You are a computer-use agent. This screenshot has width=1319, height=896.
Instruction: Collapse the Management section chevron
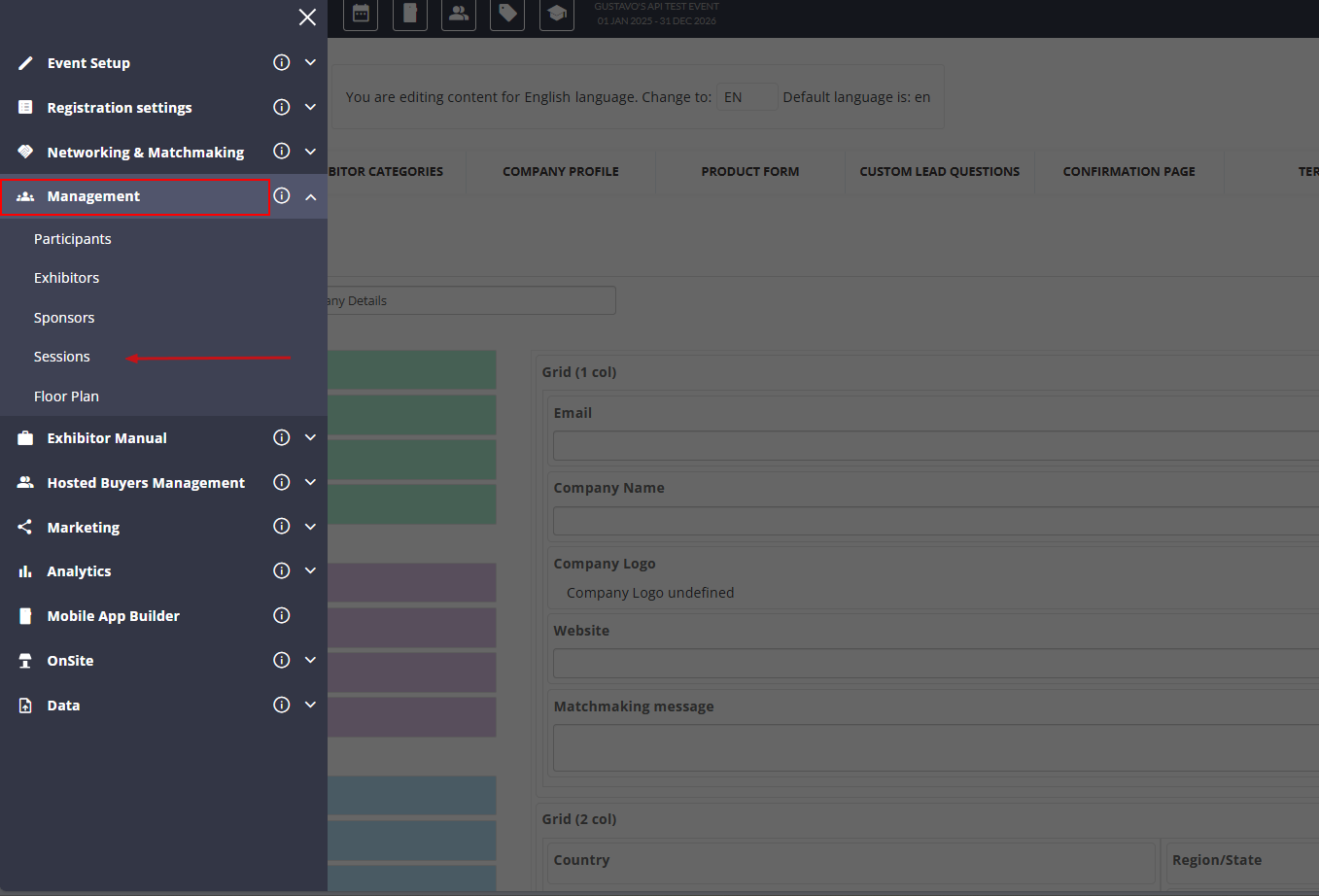point(310,196)
